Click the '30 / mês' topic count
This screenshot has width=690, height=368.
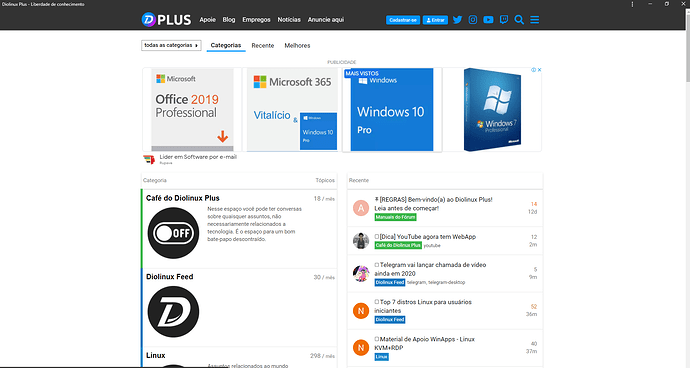point(324,277)
